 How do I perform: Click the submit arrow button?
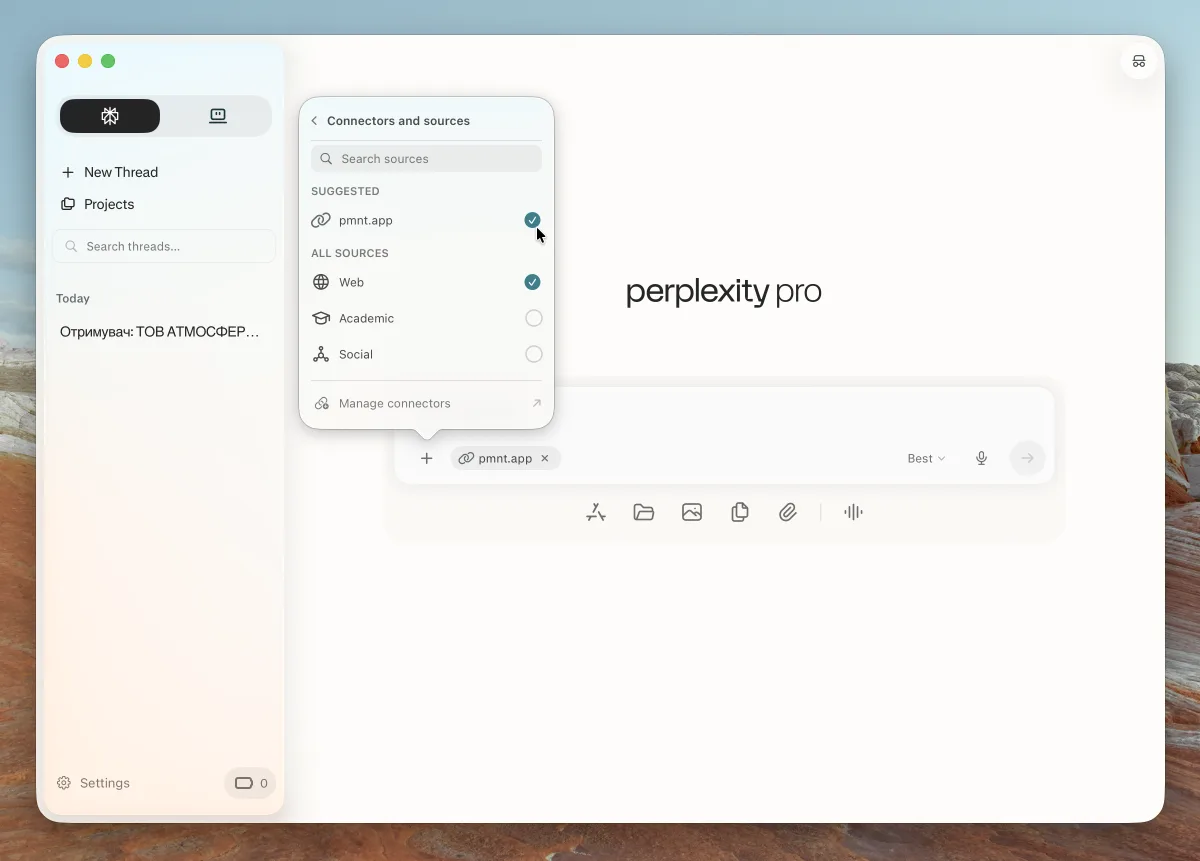1027,458
